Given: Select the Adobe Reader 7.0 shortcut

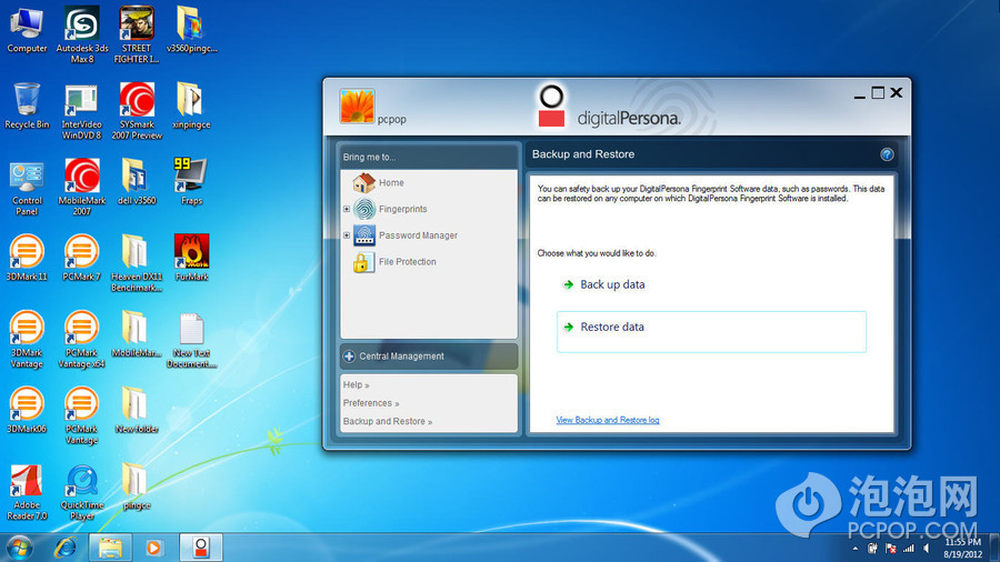Looking at the screenshot, I should [x=27, y=492].
